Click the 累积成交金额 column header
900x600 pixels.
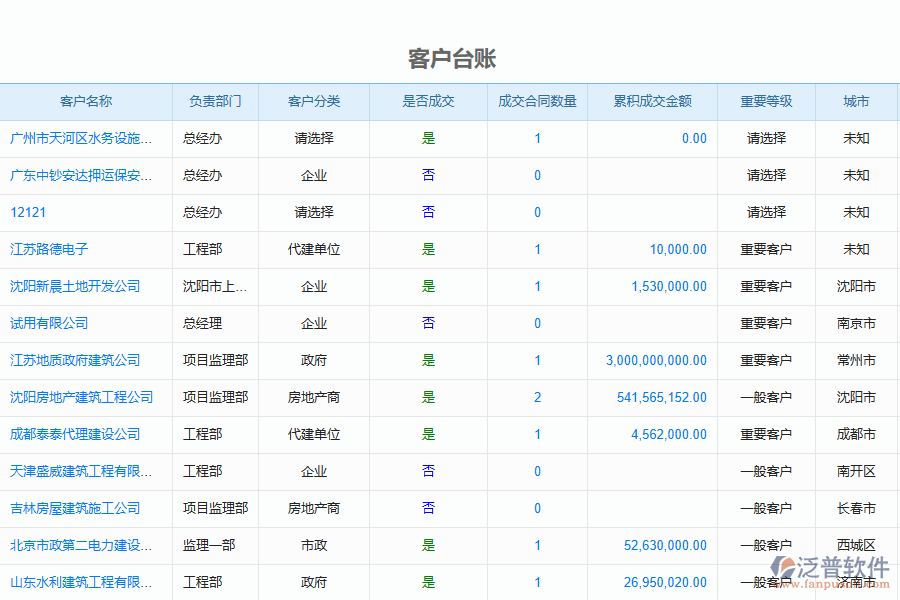click(652, 101)
